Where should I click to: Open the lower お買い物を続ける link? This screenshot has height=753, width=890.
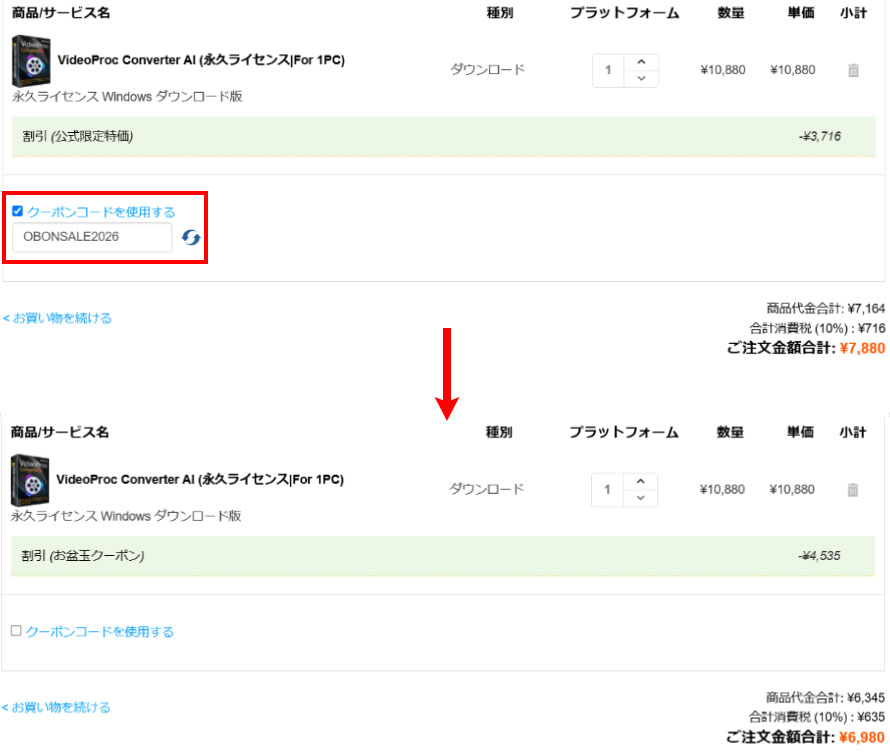coord(56,707)
